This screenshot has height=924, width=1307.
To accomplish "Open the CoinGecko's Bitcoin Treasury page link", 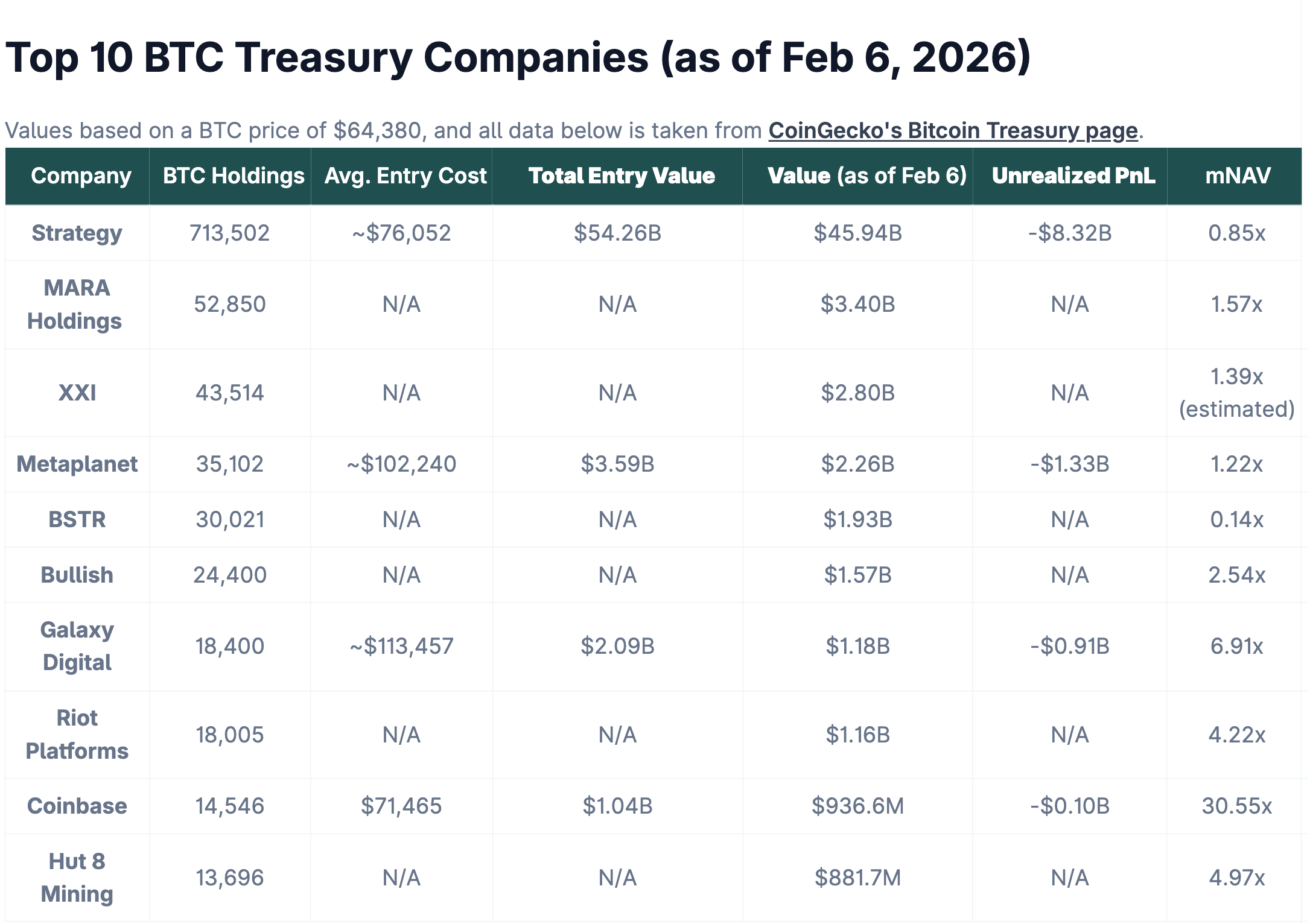I will click(x=953, y=131).
